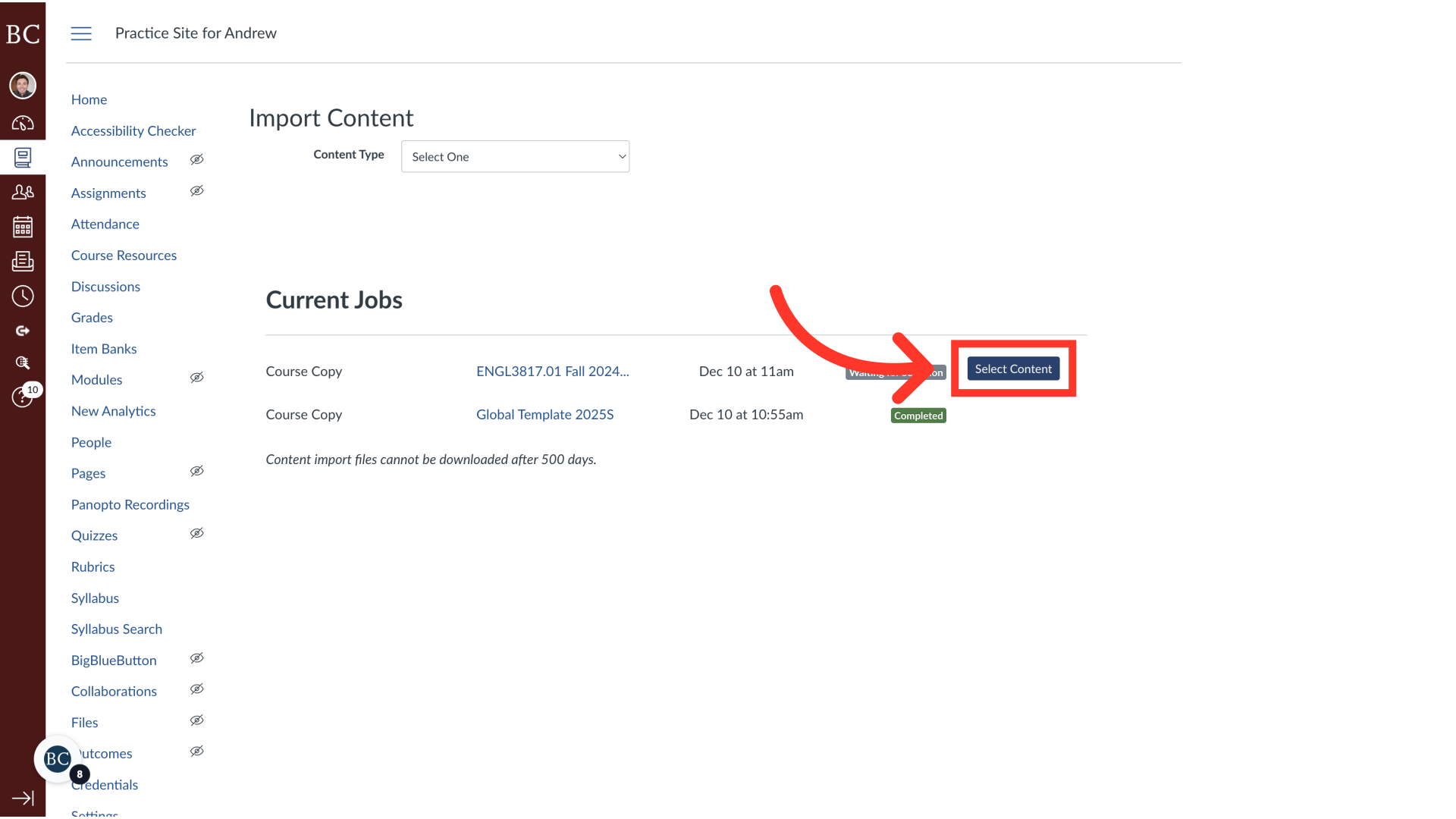Open Global Template 2025S course copy link
The image size is (1456, 819).
click(x=545, y=414)
